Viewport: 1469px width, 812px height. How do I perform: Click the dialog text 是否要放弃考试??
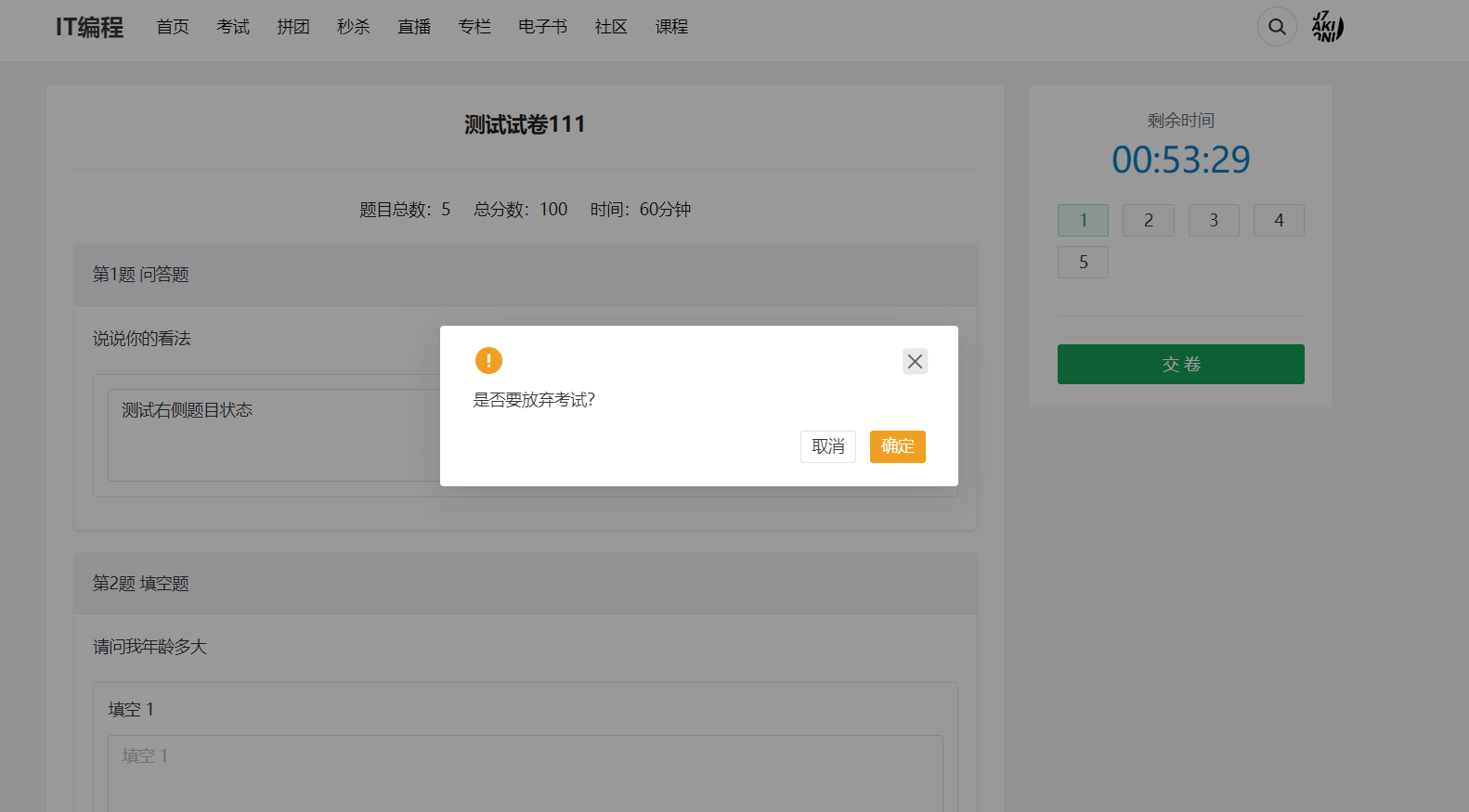point(534,400)
